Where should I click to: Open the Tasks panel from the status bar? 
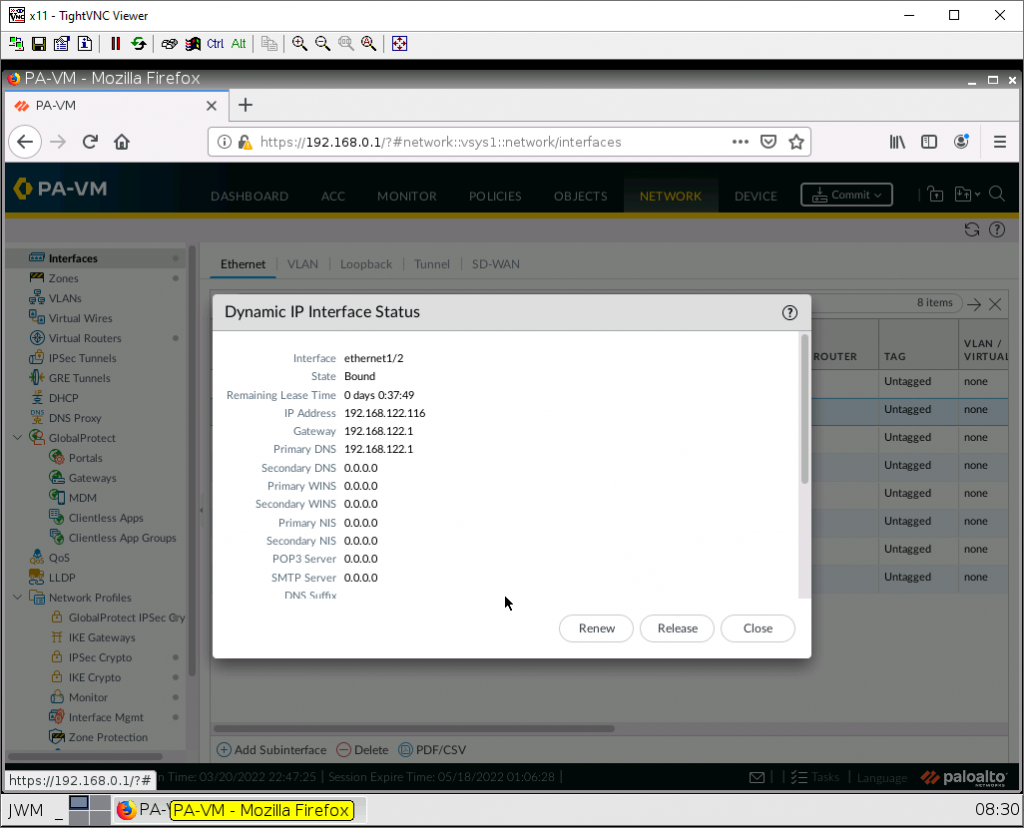click(826, 776)
